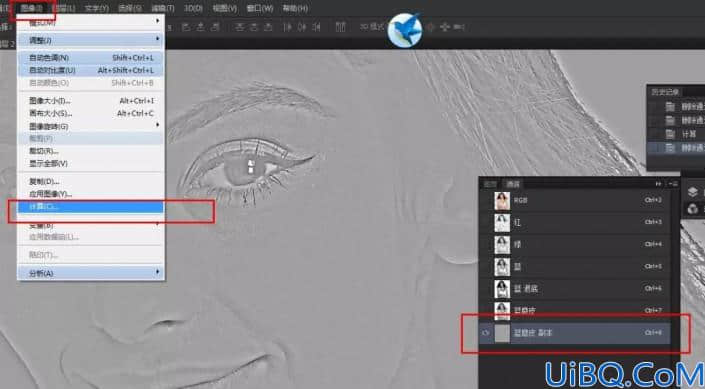Click the blue bird logo icon
Image resolution: width=705 pixels, height=389 pixels.
pos(405,30)
